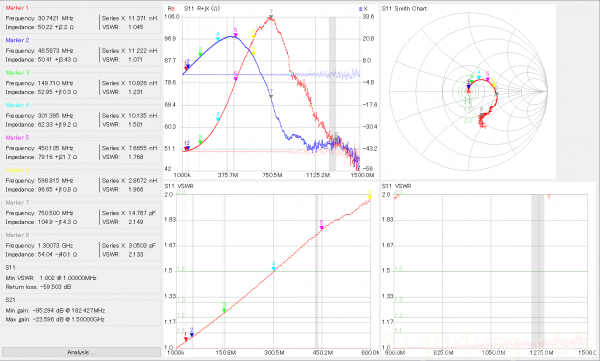The width and height of the screenshot is (600, 361).
Task: Select the yellow Marker 6 heading
Action: click(x=17, y=170)
